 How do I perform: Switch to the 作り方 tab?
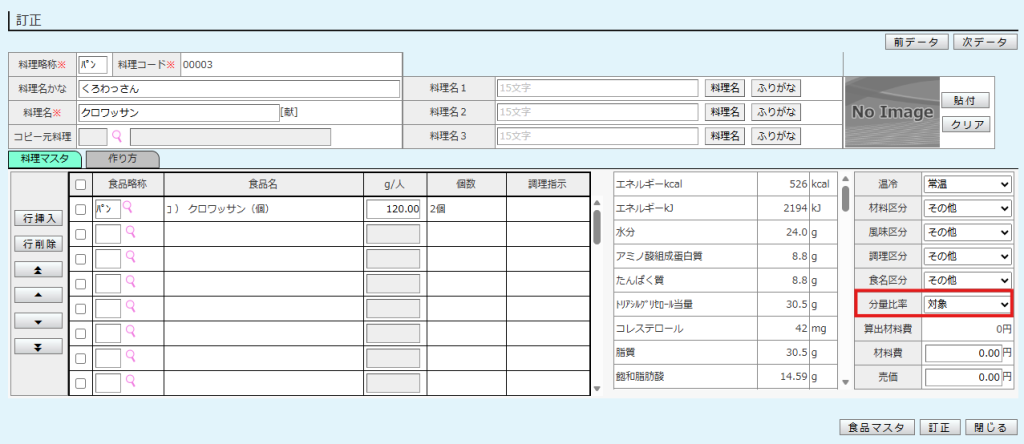[122, 158]
